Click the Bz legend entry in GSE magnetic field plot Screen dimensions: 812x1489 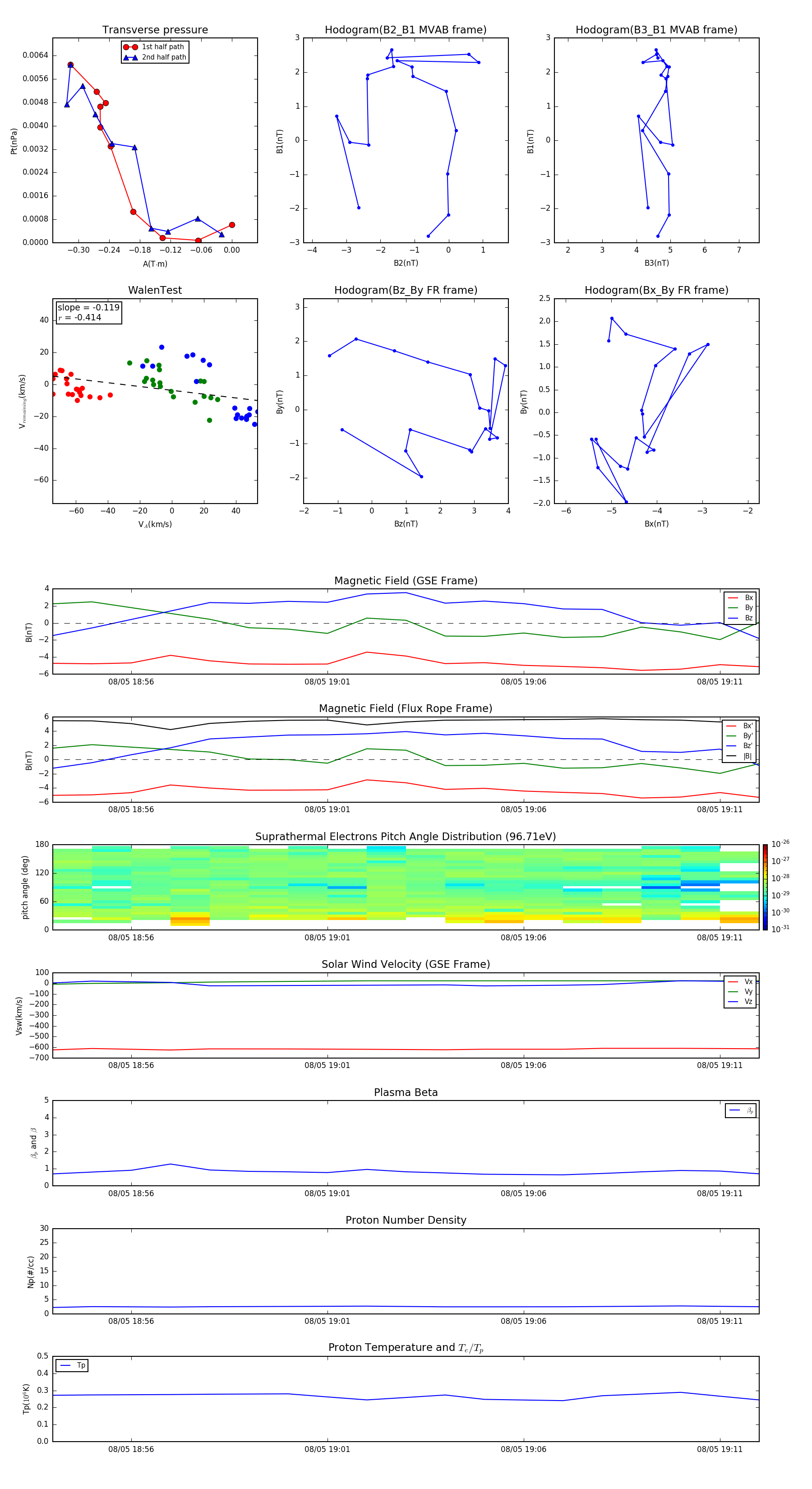(x=740, y=618)
